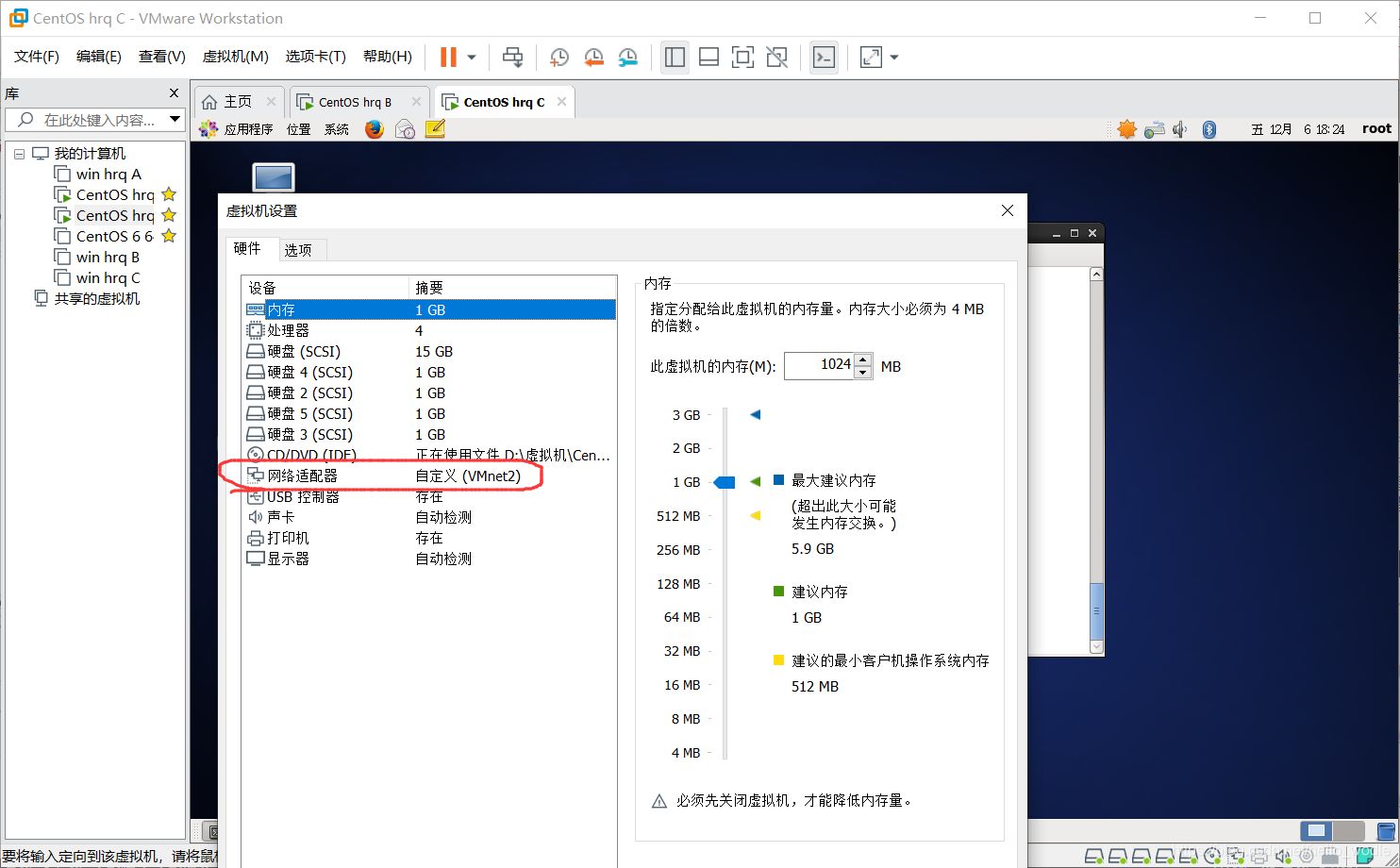Screen dimensions: 1400x868
Task: Click the memory size input showing 1024
Action: click(819, 365)
